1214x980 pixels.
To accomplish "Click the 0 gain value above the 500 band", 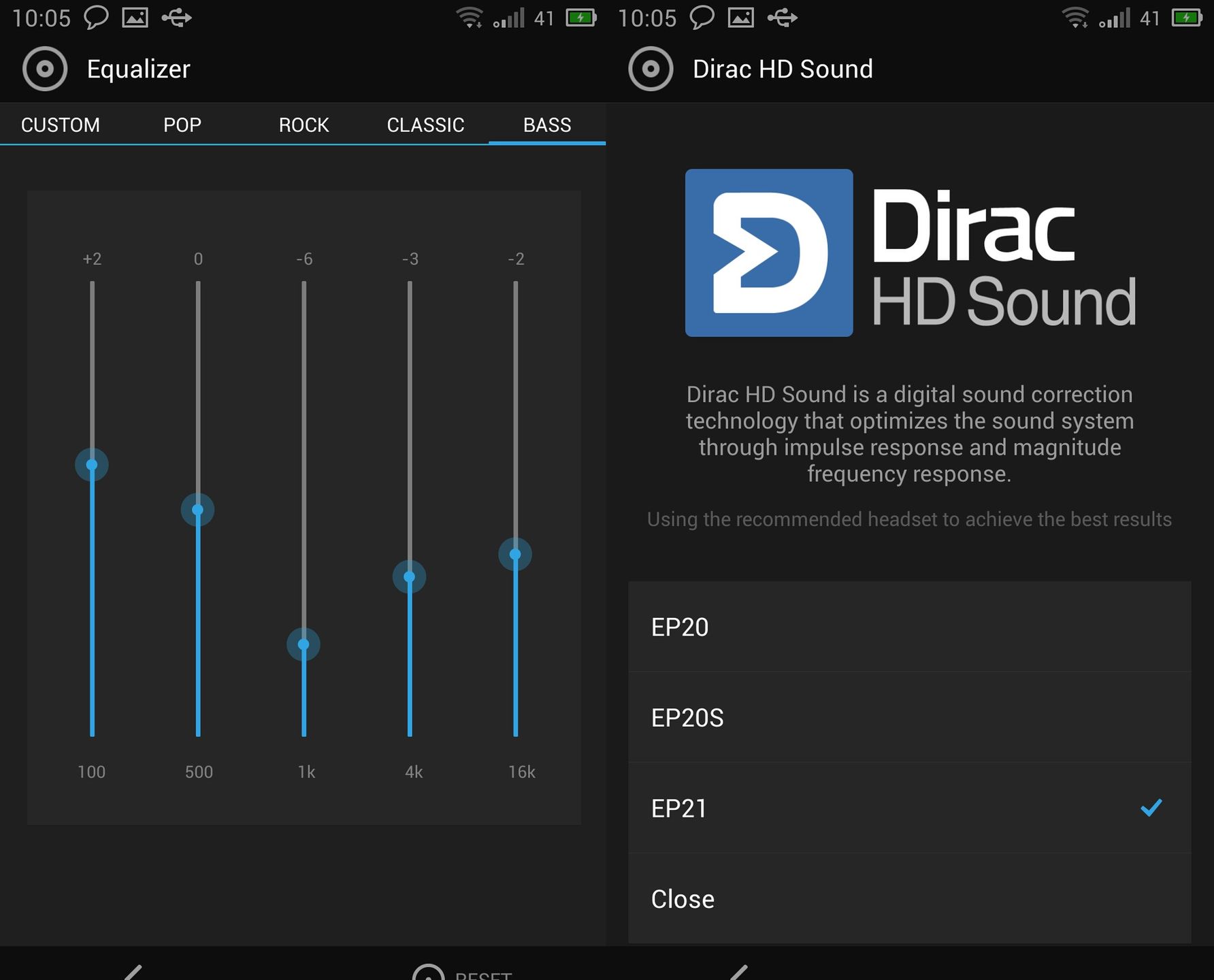I will pyautogui.click(x=198, y=259).
